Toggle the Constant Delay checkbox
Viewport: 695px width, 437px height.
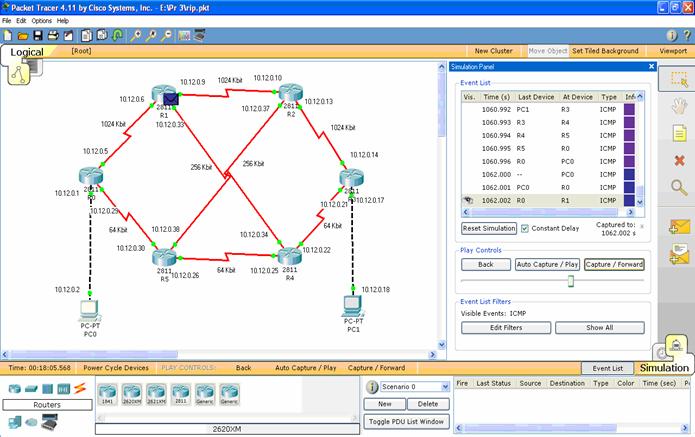(526, 229)
